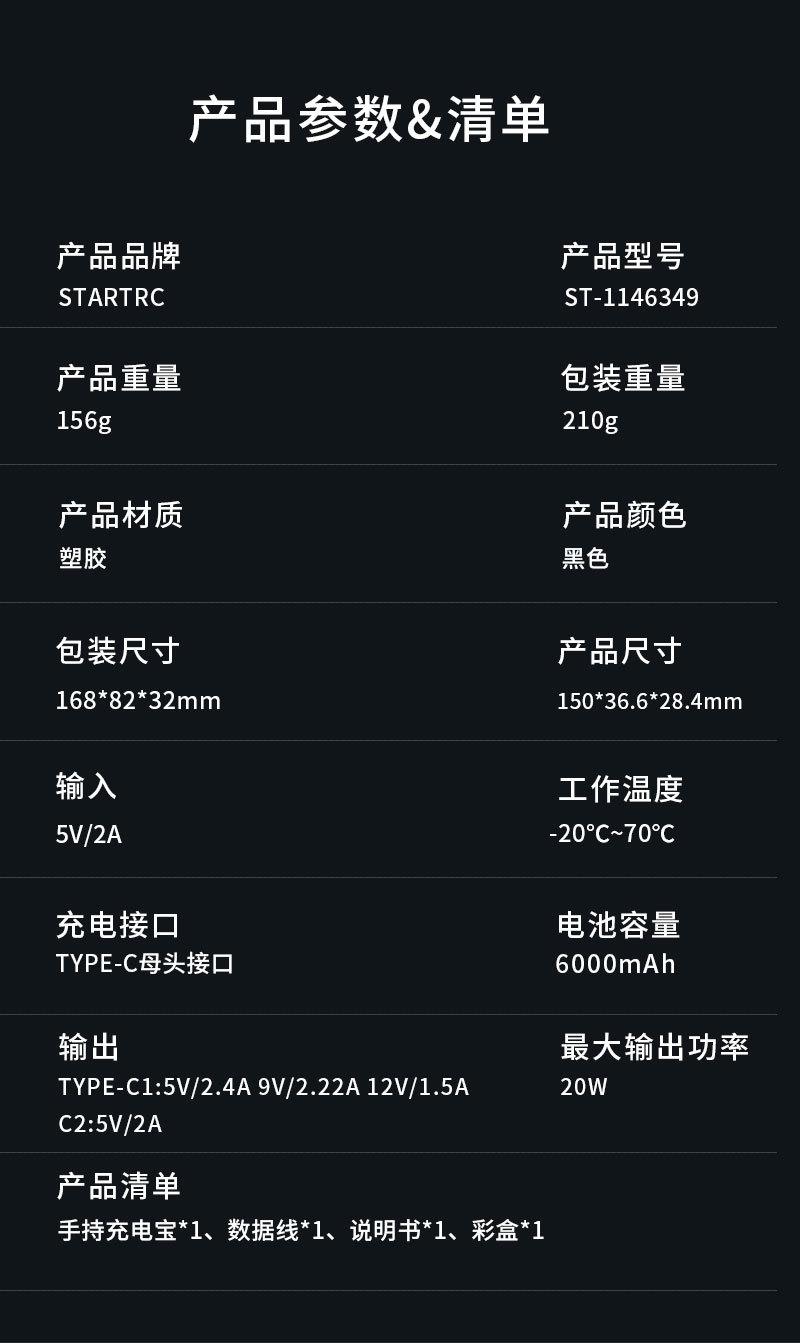Image resolution: width=800 pixels, height=1343 pixels.
Task: Select the 产品材质 label
Action: 120,515
